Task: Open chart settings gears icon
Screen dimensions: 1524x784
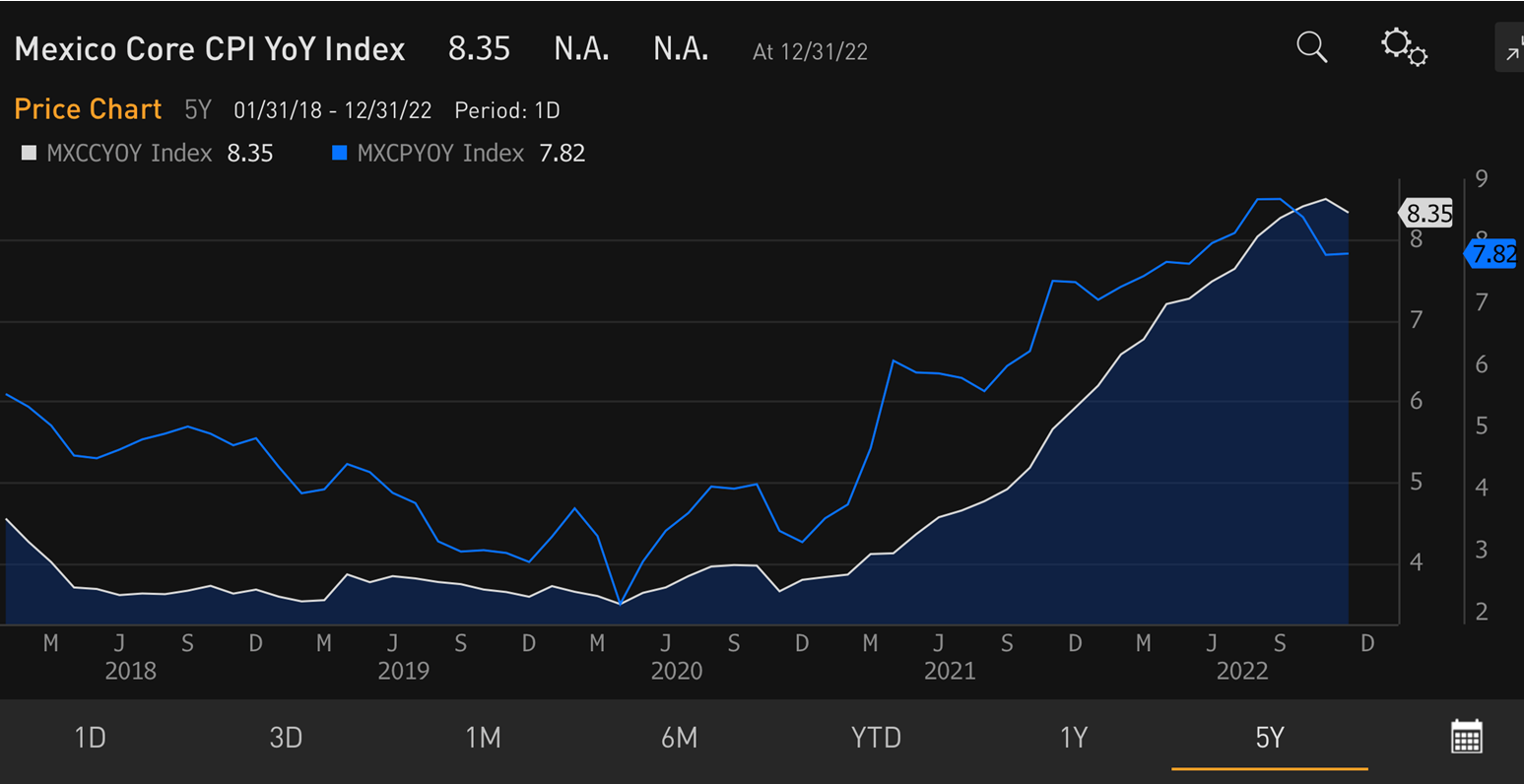Action: [1403, 46]
